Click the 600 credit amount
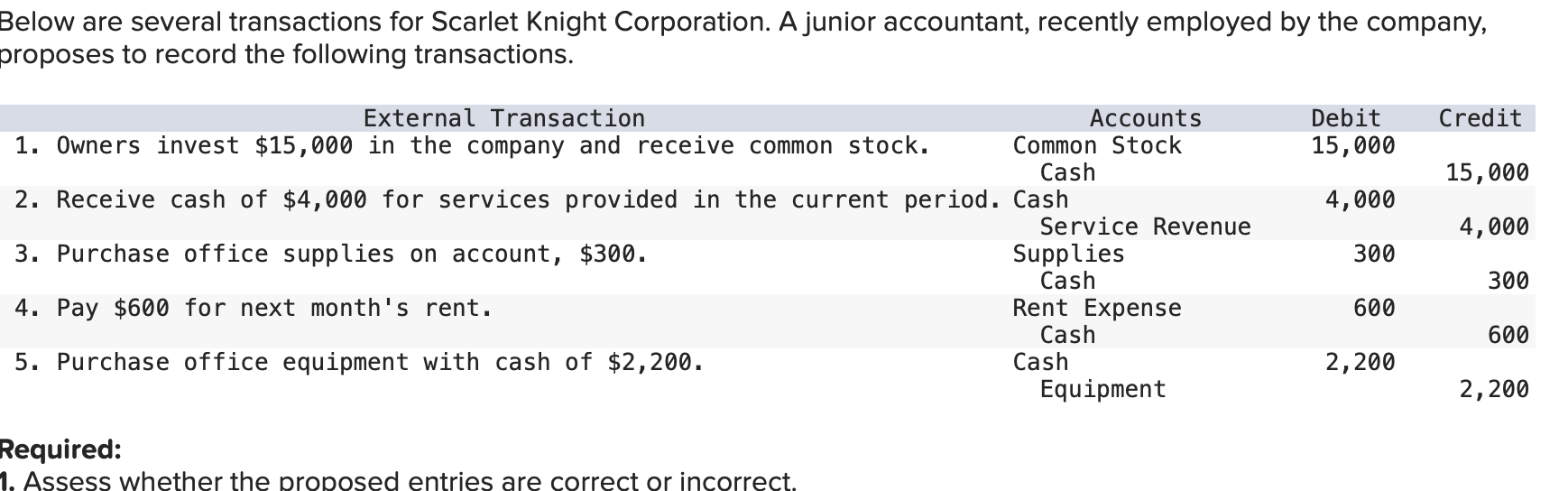This screenshot has width=1568, height=491. (x=1508, y=335)
